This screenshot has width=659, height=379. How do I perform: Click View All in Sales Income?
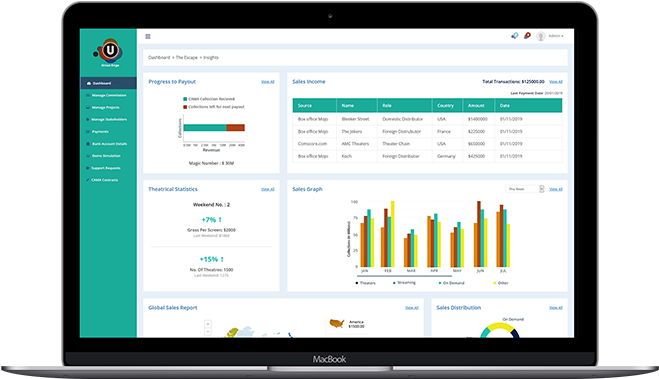[556, 82]
